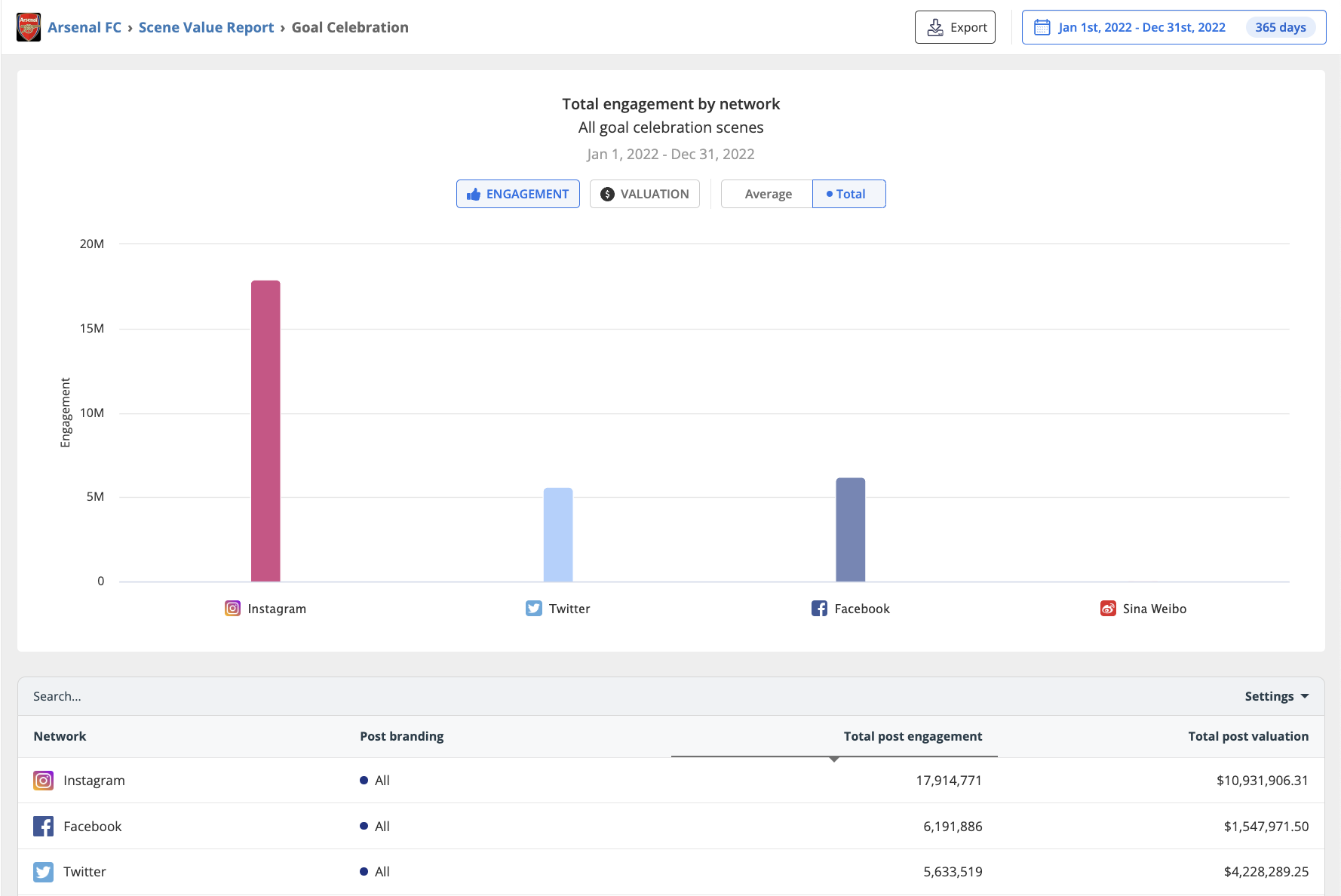The height and width of the screenshot is (896, 1341).
Task: Switch to Average engagement view
Action: 767,194
